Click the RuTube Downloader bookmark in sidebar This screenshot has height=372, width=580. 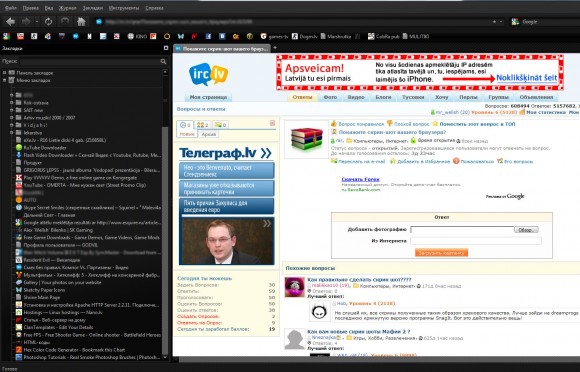pos(41,148)
